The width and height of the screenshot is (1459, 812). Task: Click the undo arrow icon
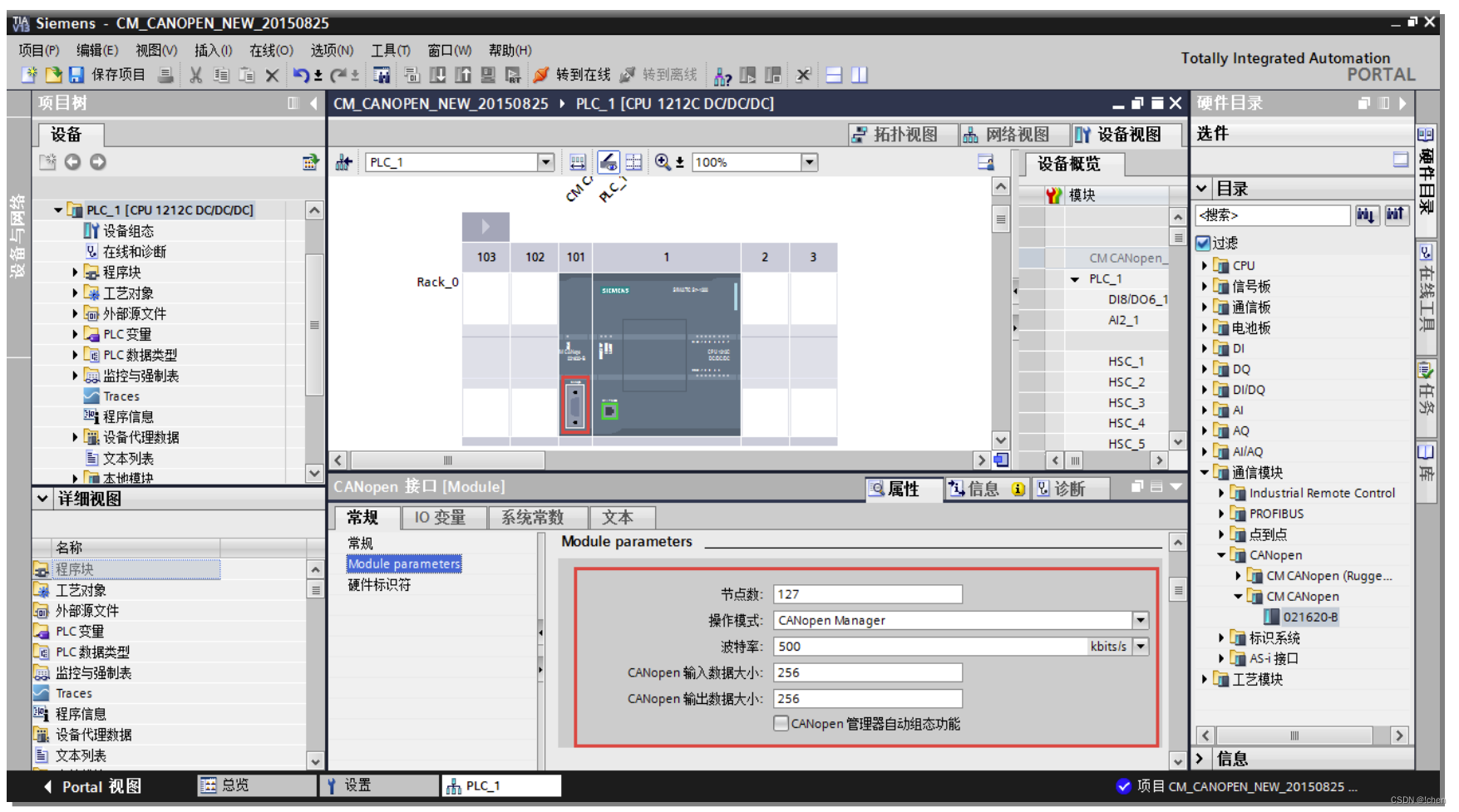[x=301, y=76]
